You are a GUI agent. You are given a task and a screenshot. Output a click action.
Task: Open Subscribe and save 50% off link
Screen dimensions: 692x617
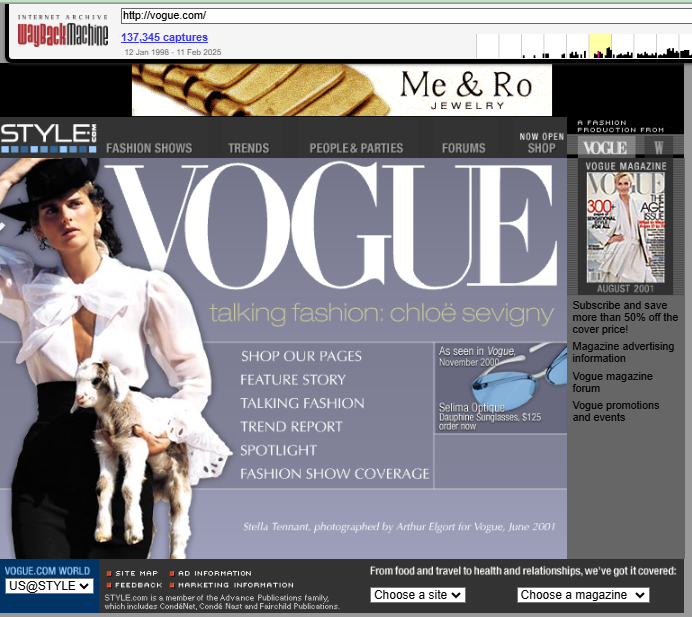(625, 317)
